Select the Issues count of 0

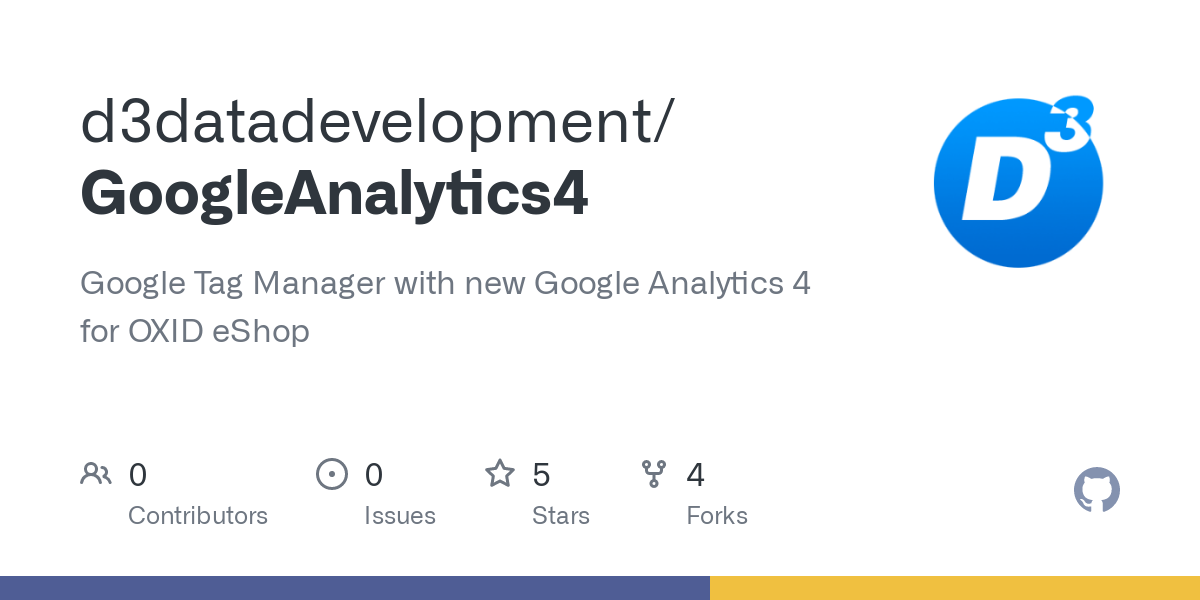(x=374, y=475)
